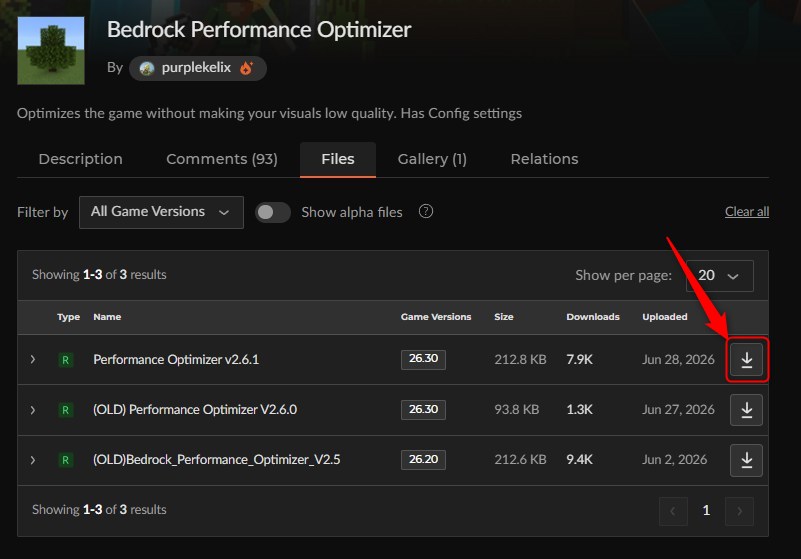Viewport: 801px width, 559px height.
Task: Go to next results page
Action: 739,510
